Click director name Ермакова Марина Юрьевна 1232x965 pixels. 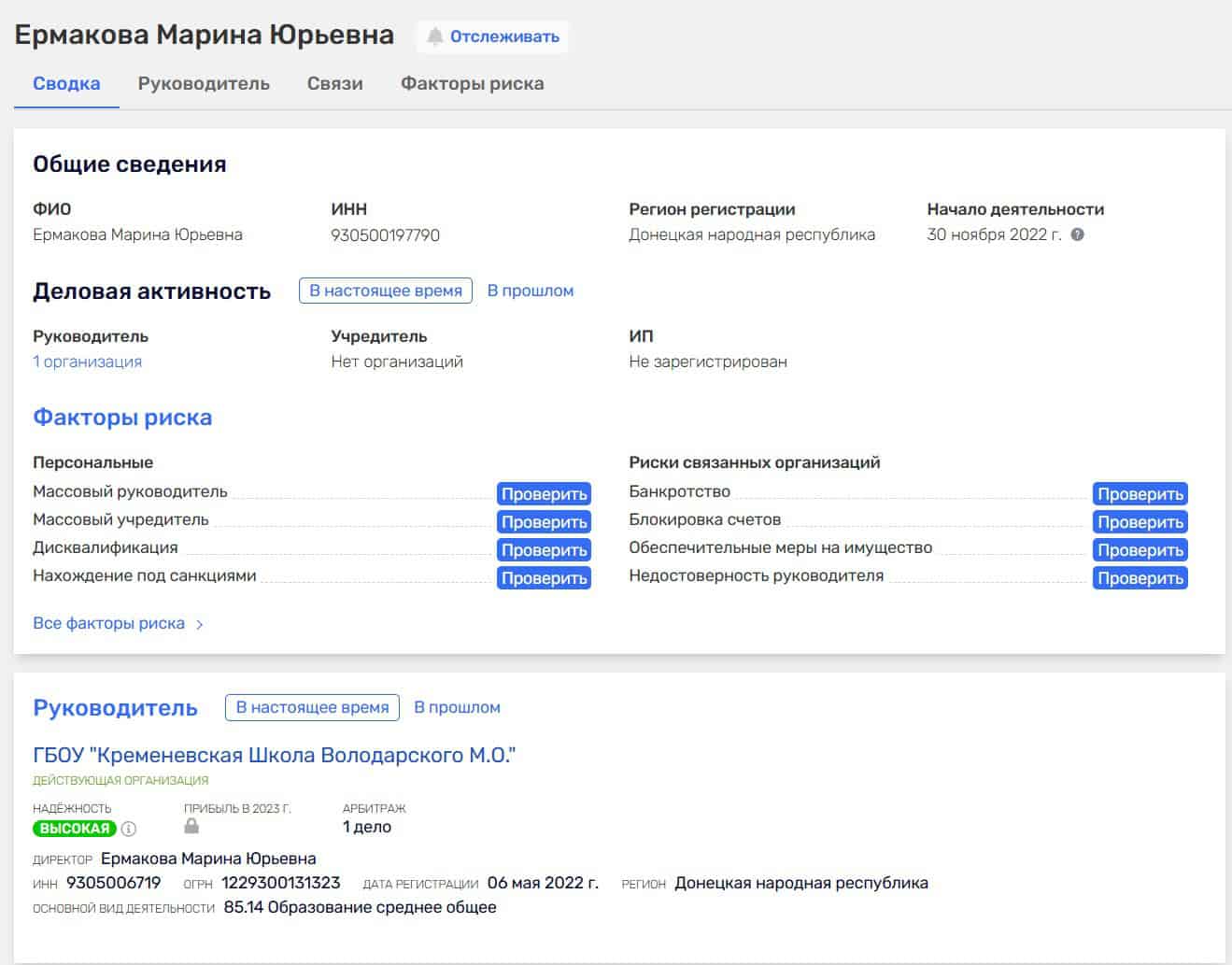click(208, 859)
